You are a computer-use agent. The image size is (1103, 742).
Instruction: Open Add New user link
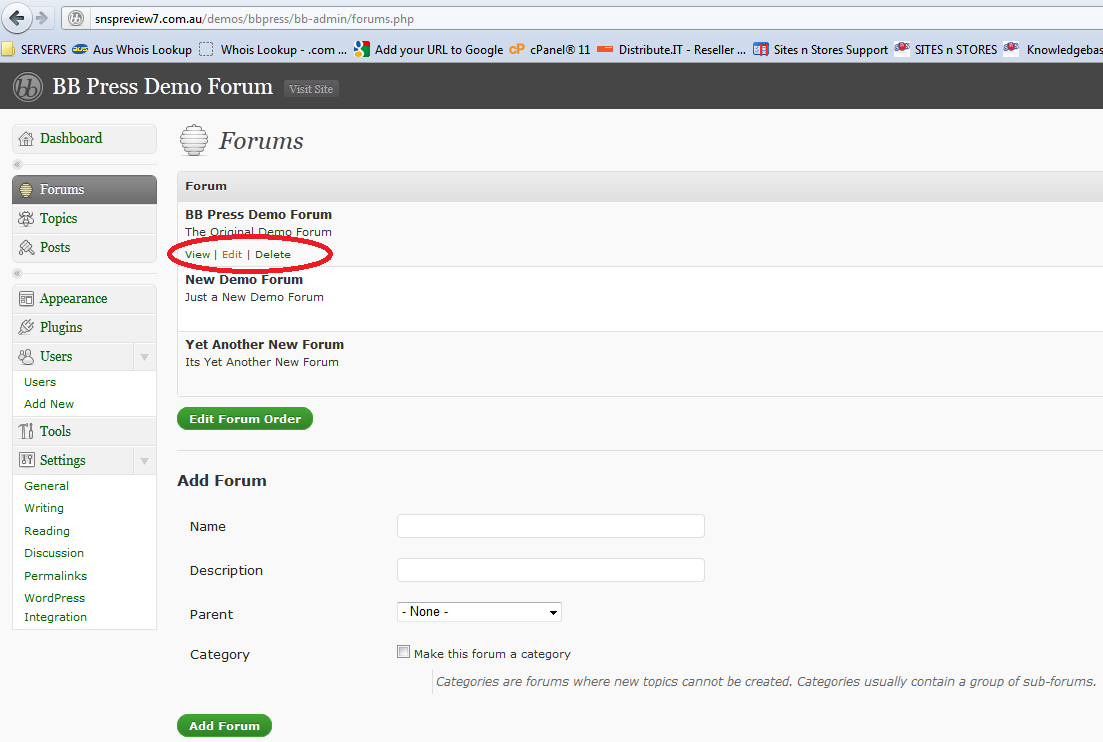tap(49, 404)
